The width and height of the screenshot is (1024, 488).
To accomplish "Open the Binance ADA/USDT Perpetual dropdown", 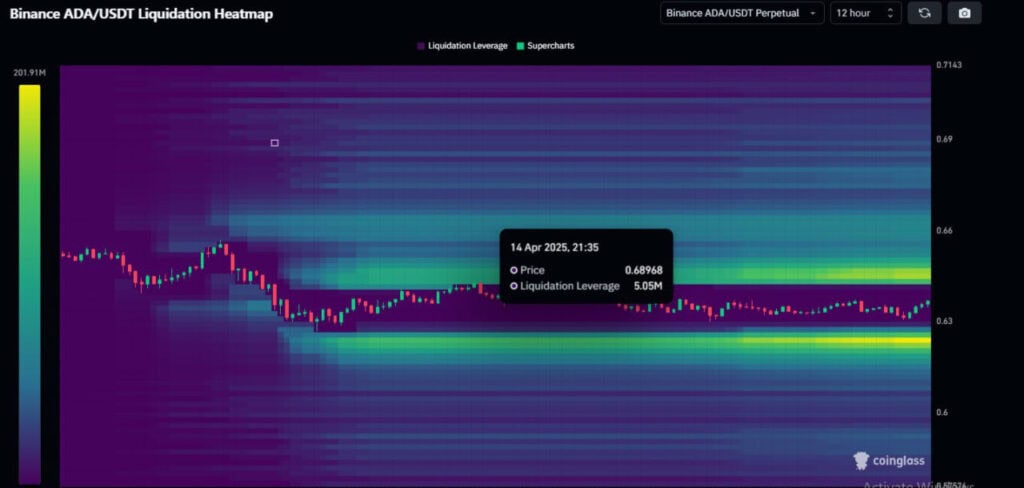I will pos(742,13).
